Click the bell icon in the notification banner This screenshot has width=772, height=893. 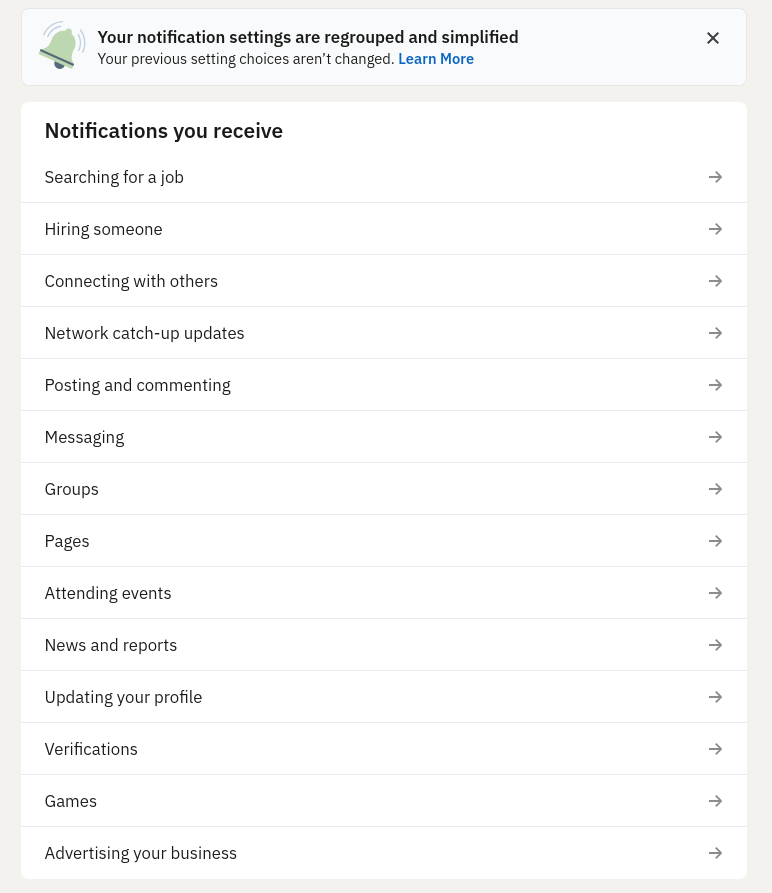coord(62,45)
